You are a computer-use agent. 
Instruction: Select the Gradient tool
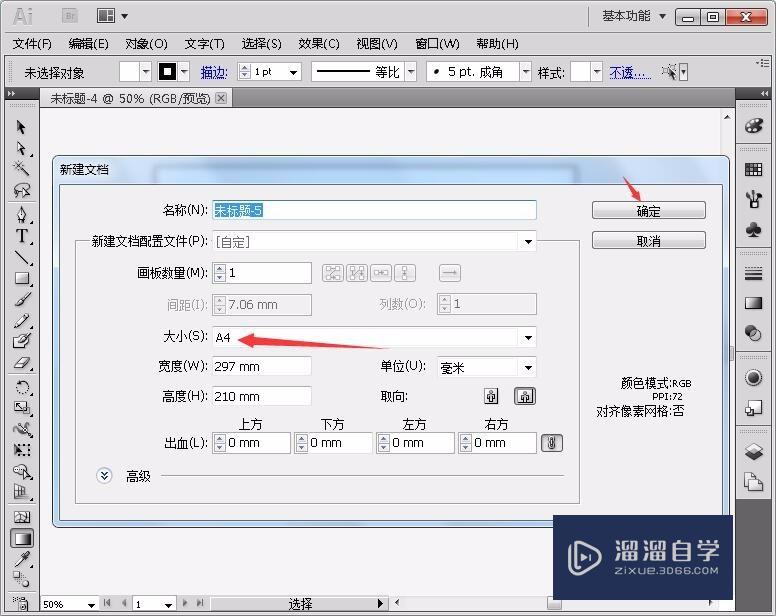click(22, 538)
